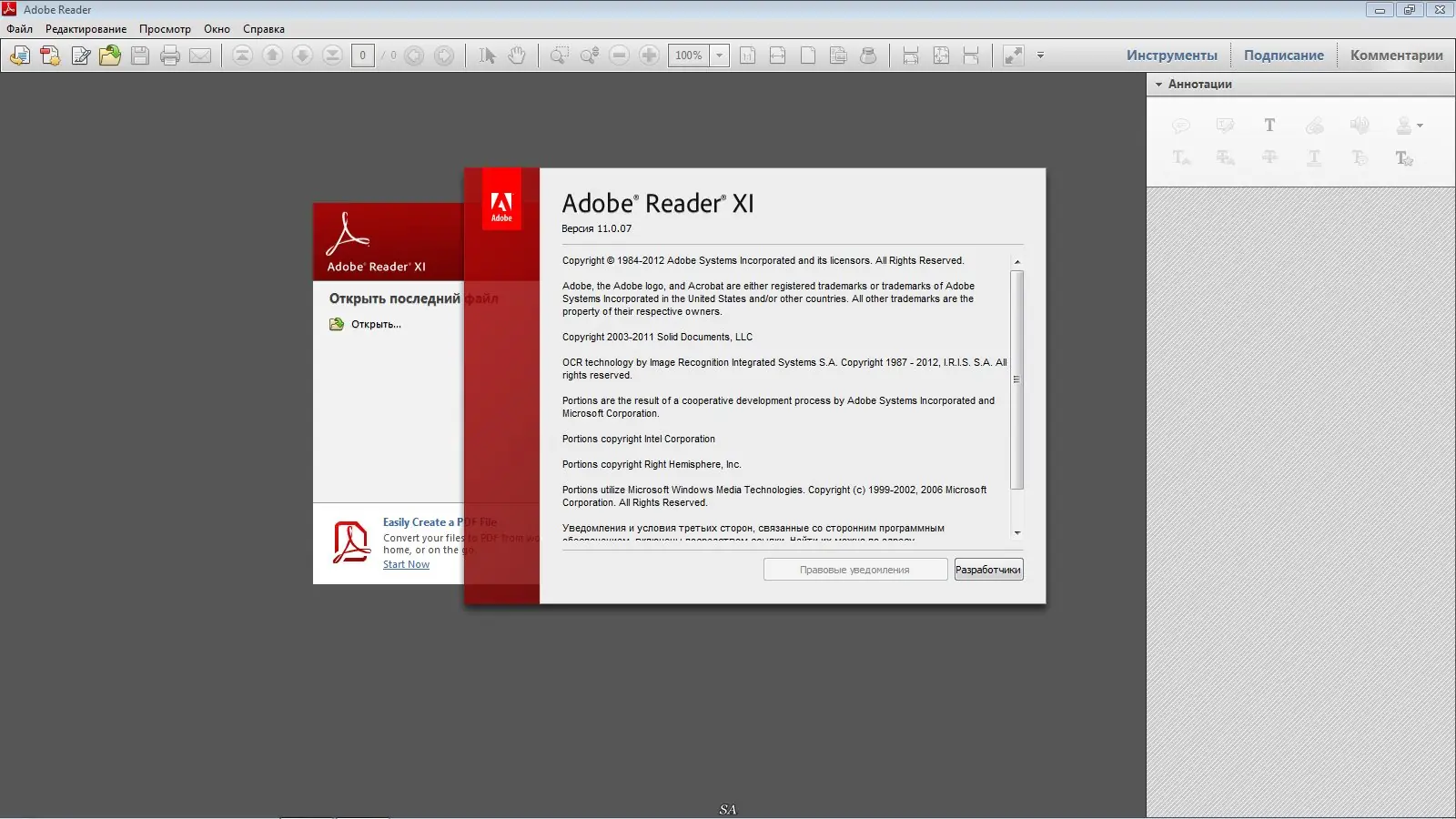This screenshot has height=819, width=1456.
Task: Open the Редактирование menu
Action: pos(86,29)
